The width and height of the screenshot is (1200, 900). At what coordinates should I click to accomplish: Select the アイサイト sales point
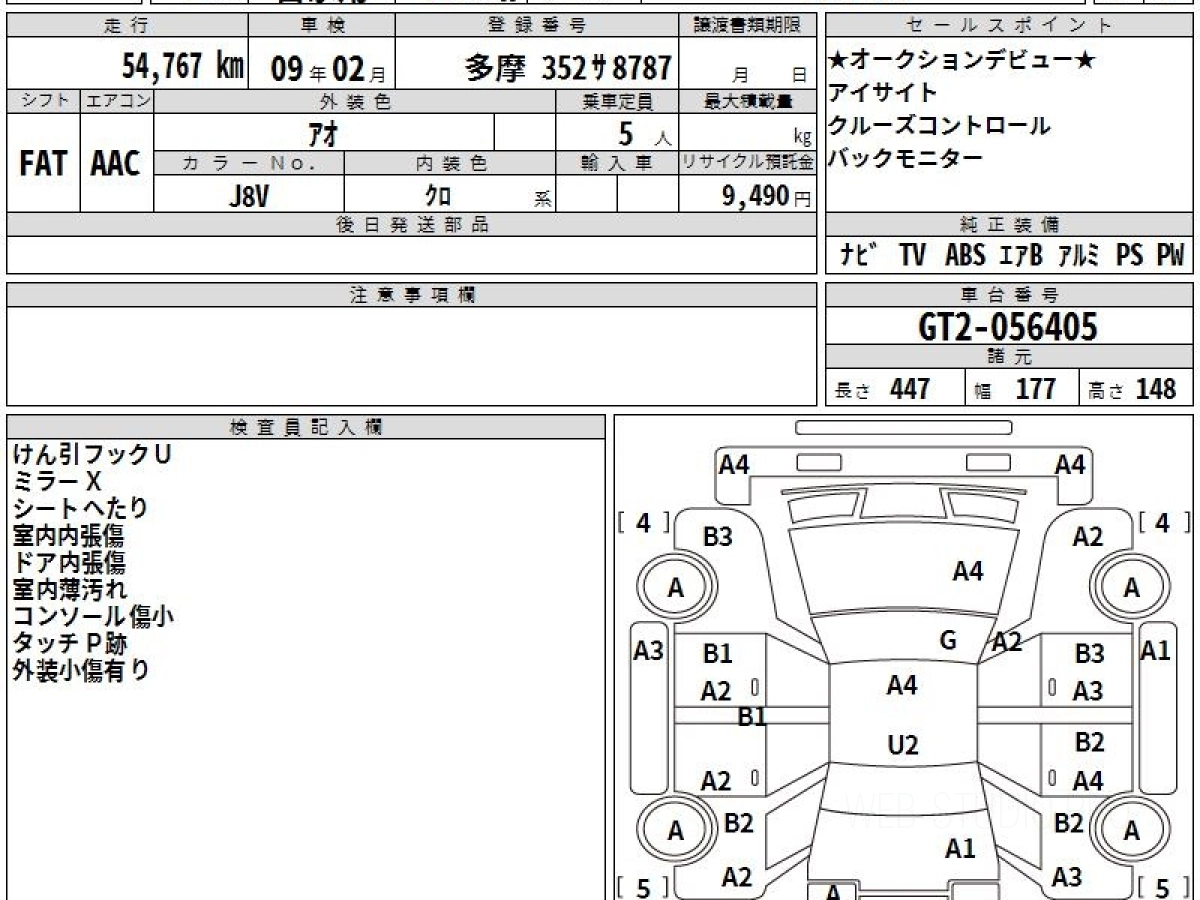(x=883, y=92)
